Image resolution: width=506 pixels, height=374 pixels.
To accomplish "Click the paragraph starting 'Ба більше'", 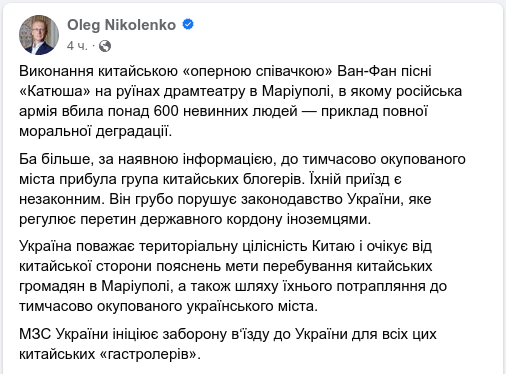I will tap(242, 189).
